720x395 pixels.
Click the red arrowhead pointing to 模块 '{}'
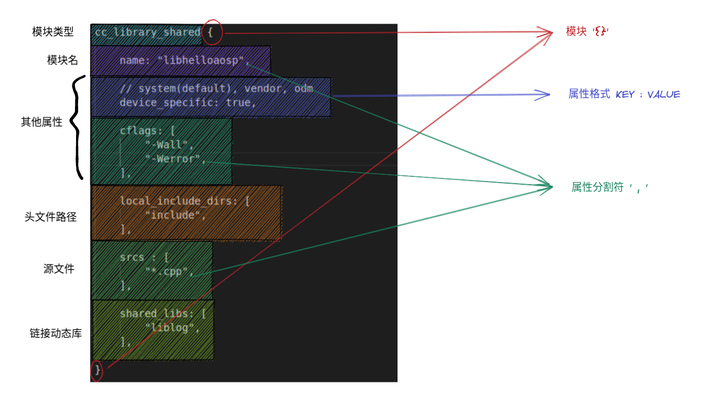point(546,33)
